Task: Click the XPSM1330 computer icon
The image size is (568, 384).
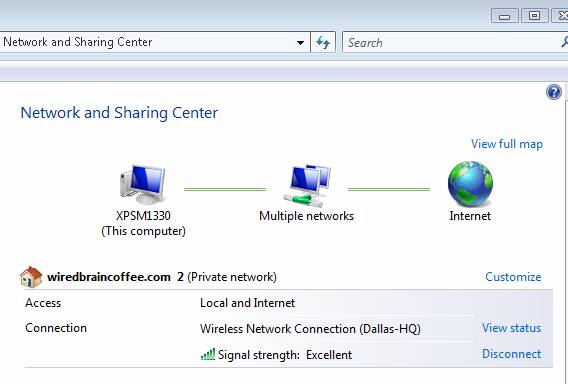Action: pyautogui.click(x=143, y=184)
